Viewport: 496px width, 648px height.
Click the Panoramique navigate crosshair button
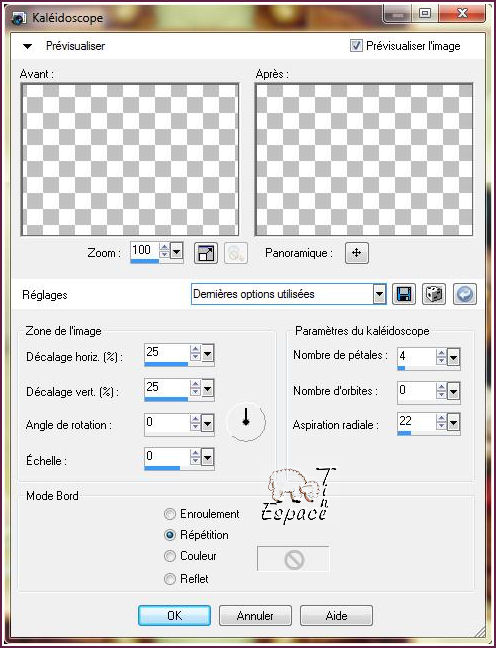(x=357, y=253)
